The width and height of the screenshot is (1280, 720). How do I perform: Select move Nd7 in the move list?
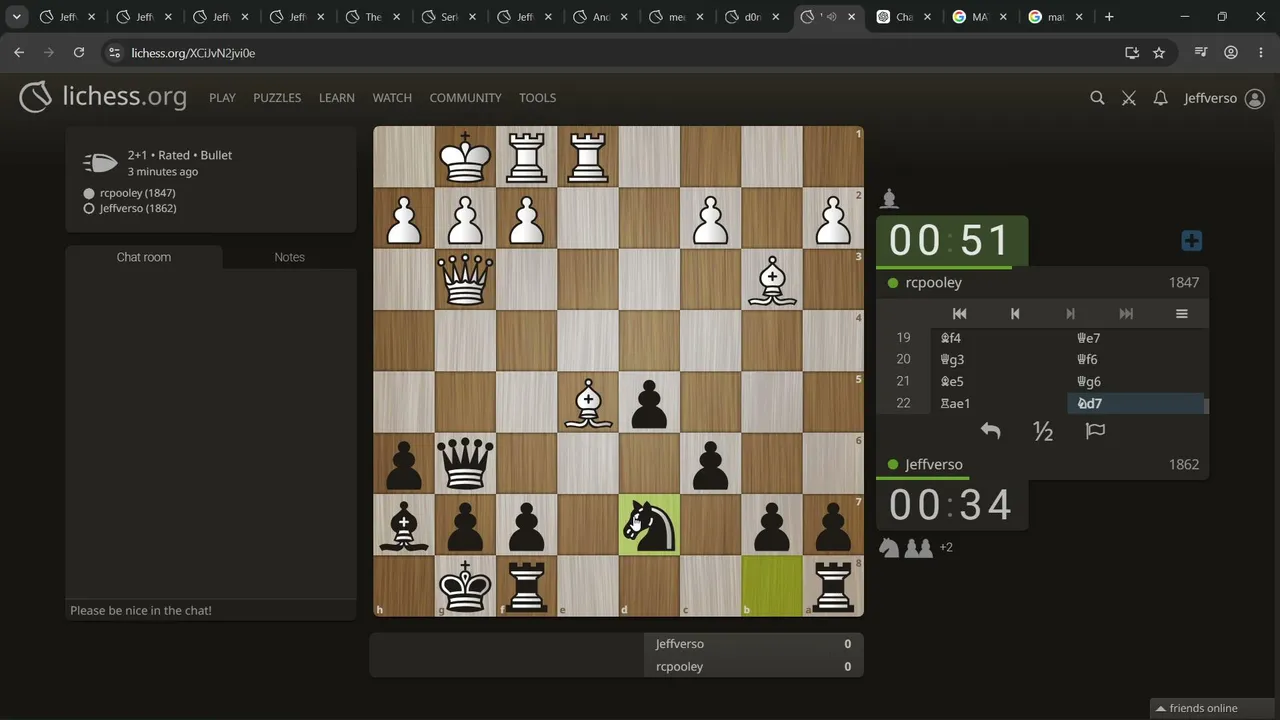coord(1137,404)
